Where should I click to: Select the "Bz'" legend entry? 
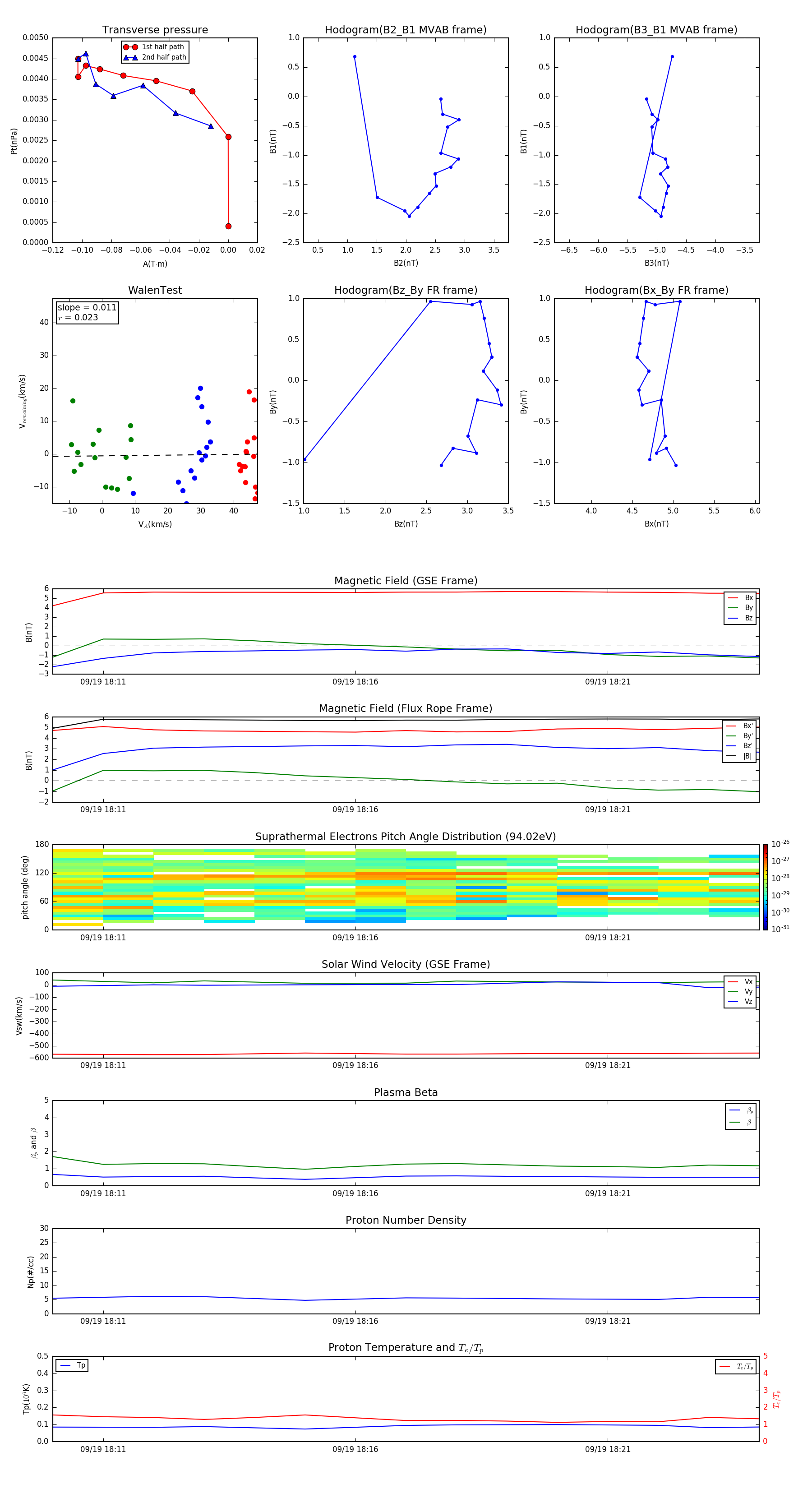click(x=740, y=746)
